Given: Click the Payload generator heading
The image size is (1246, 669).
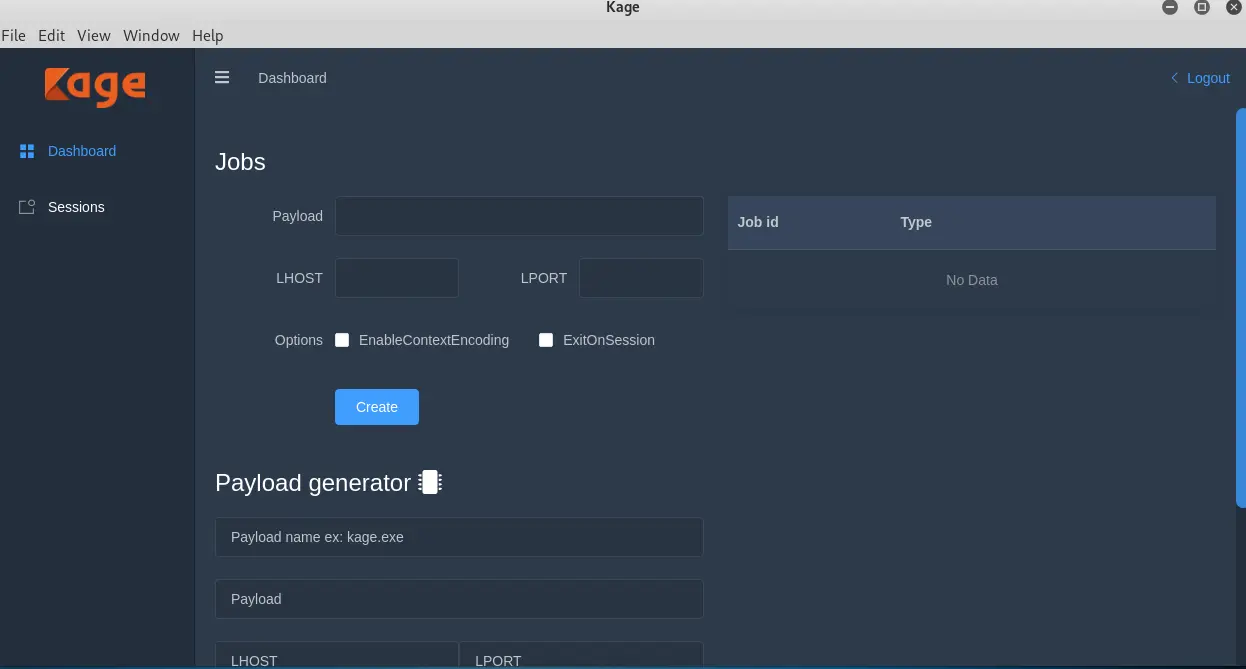Looking at the screenshot, I should (313, 483).
